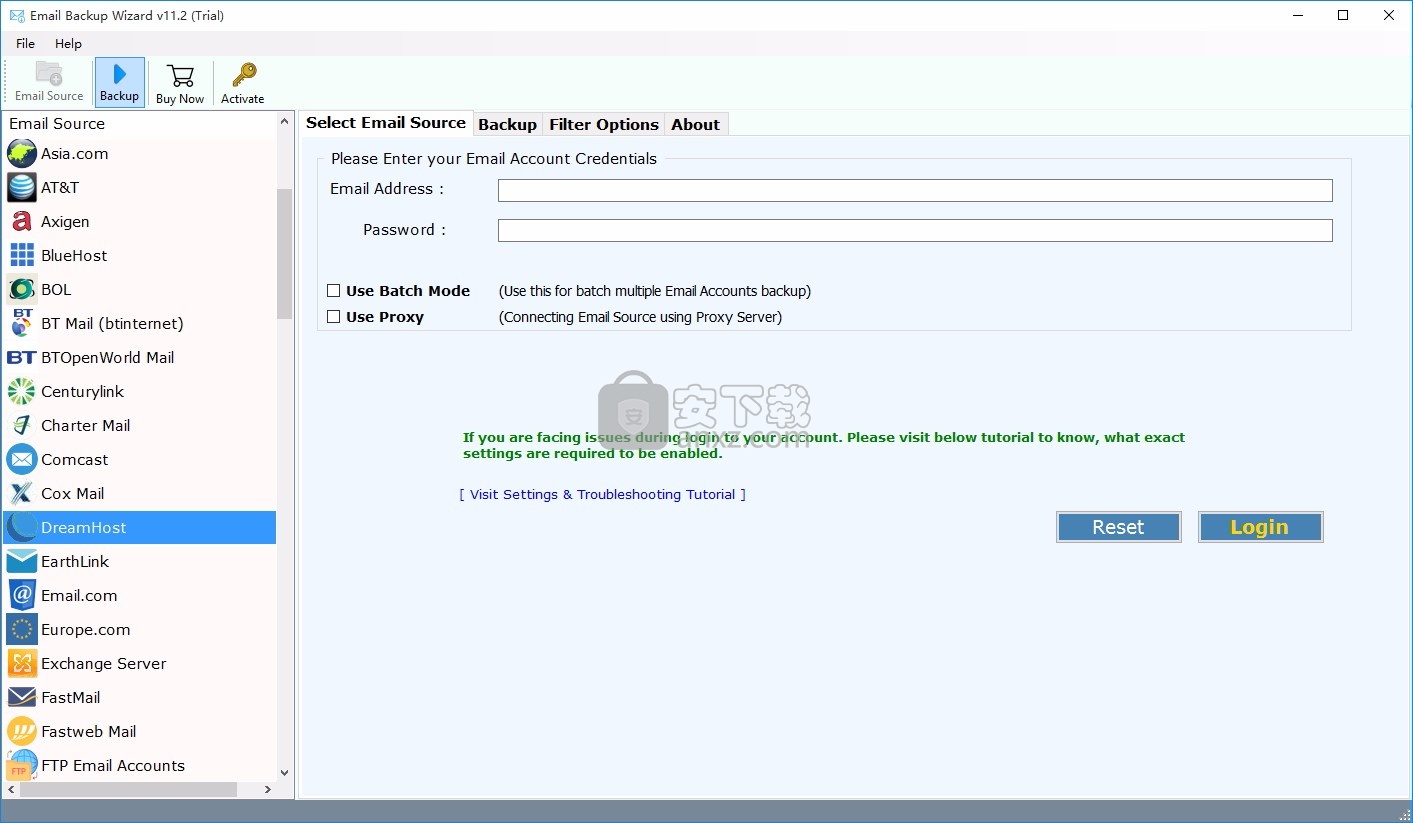The image size is (1413, 823).
Task: Click the DreamHost moon icon
Action: tap(21, 528)
